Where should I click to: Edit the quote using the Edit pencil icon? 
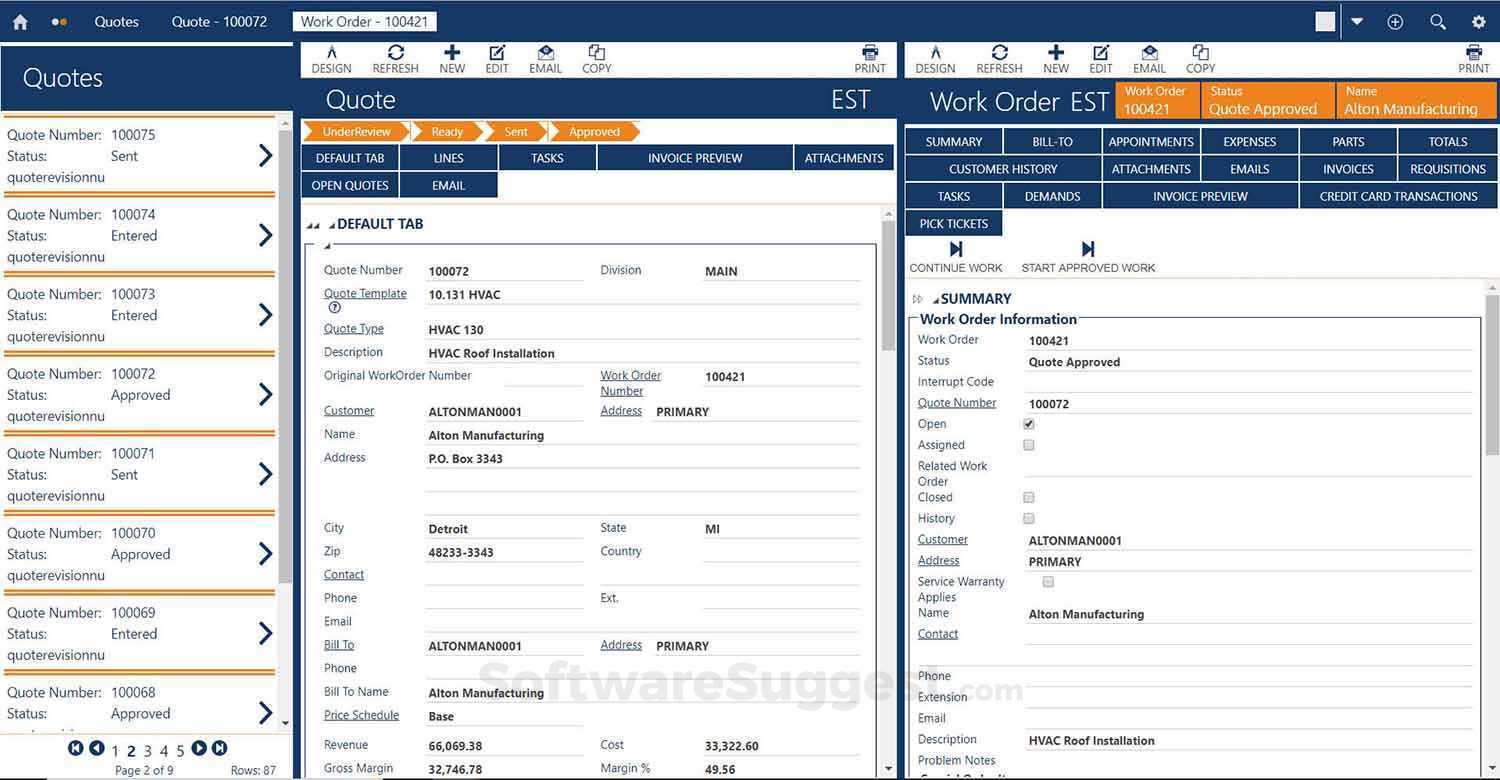coord(497,57)
